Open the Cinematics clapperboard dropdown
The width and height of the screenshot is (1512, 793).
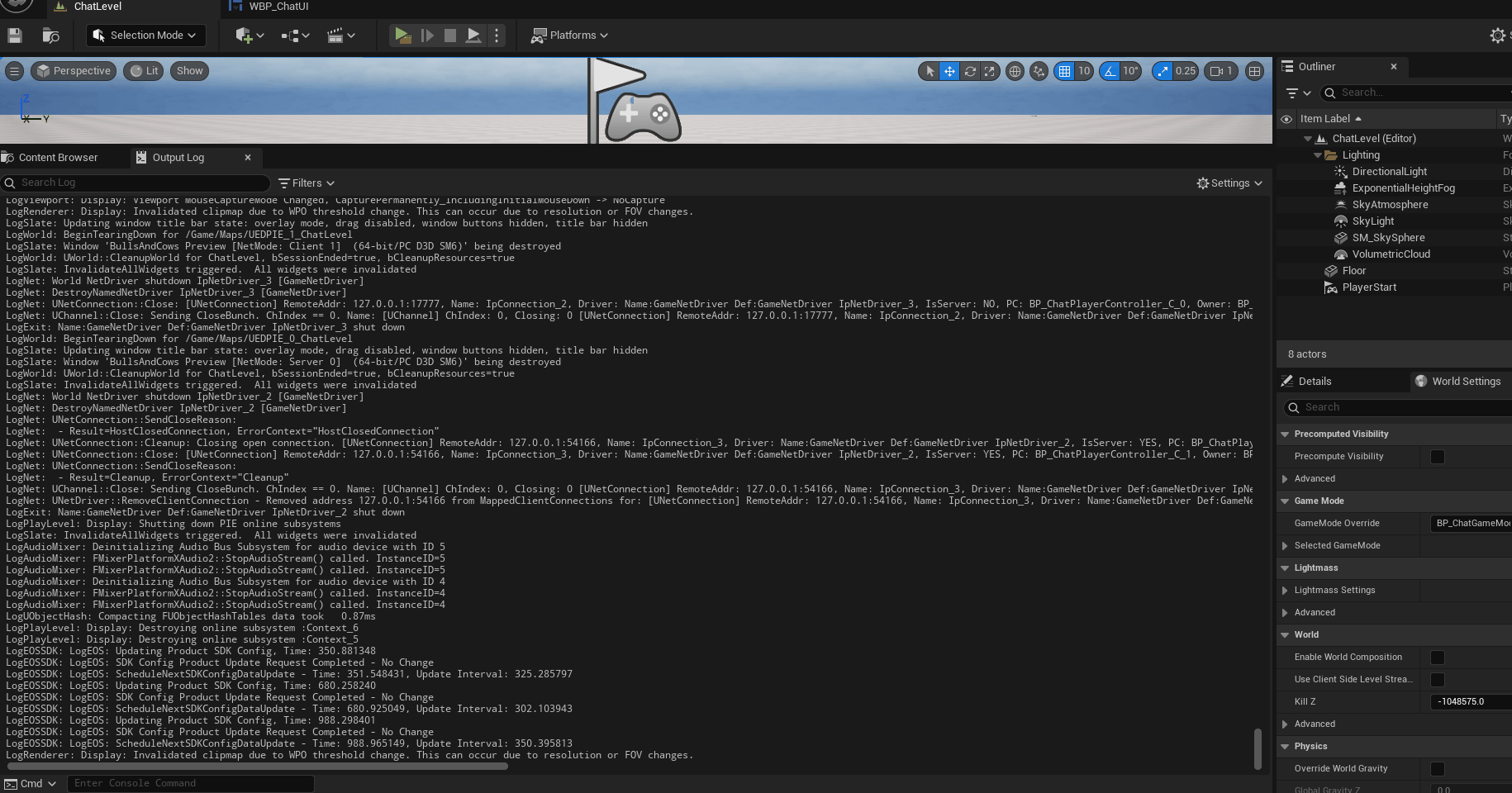click(x=340, y=36)
